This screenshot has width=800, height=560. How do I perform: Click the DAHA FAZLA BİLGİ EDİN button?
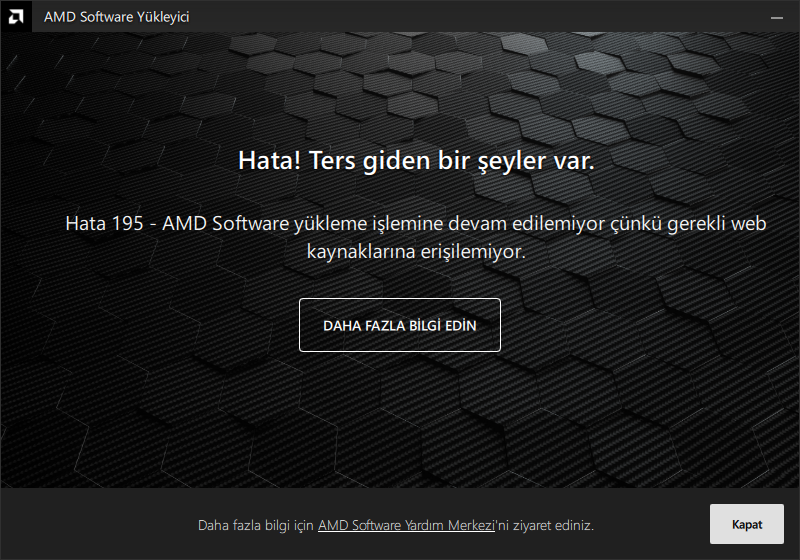coord(399,325)
